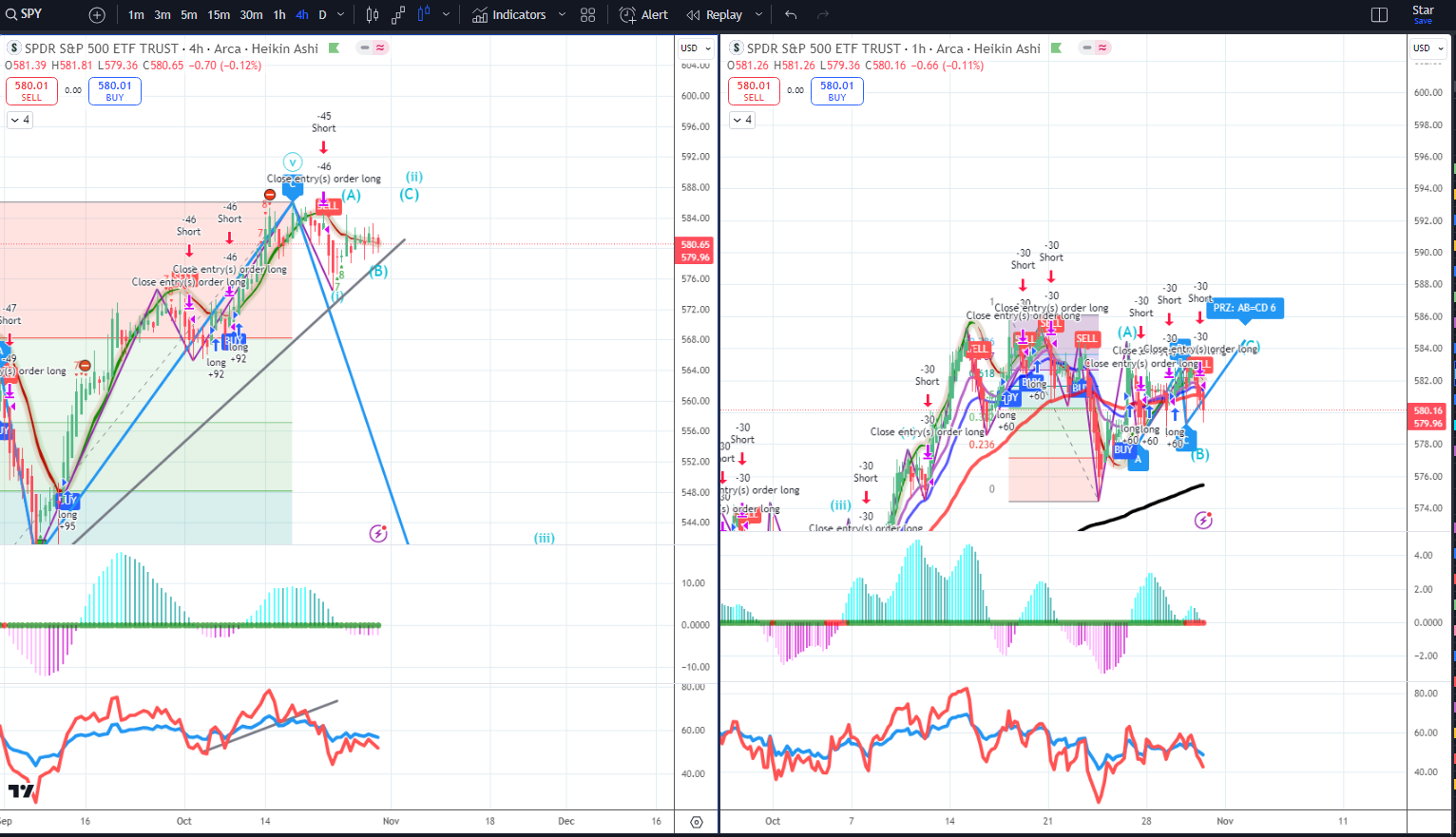Select the 1h timeframe
Screen dimensions: 1456x837
coord(279,15)
